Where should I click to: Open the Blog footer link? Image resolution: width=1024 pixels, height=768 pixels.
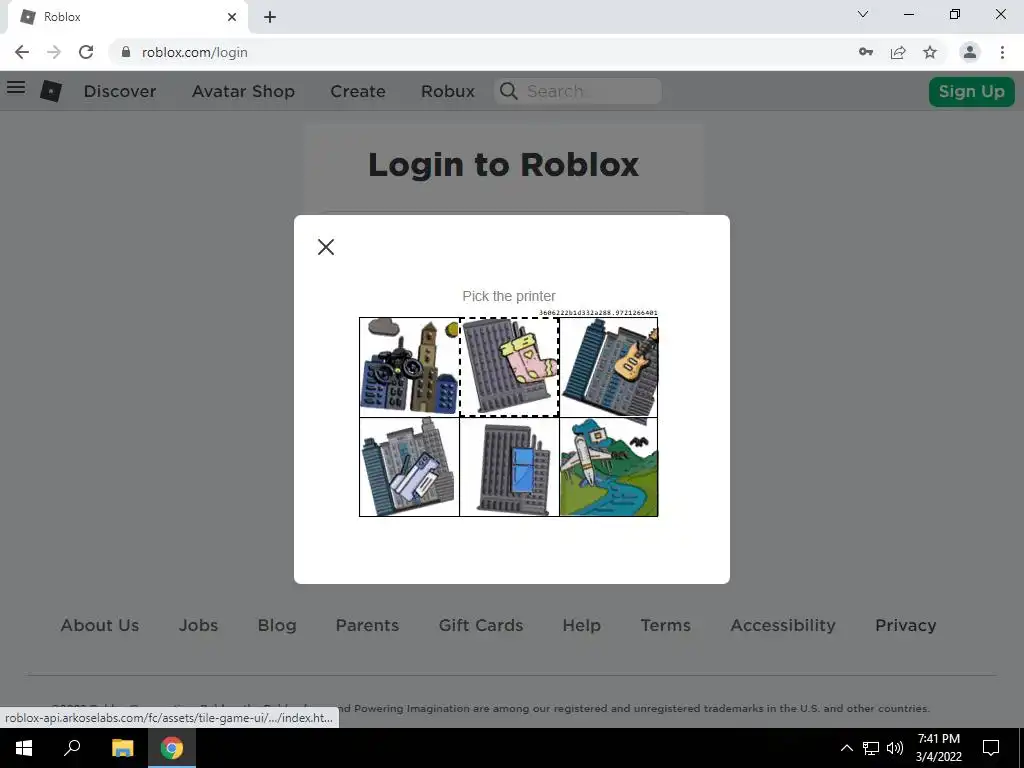pyautogui.click(x=277, y=625)
